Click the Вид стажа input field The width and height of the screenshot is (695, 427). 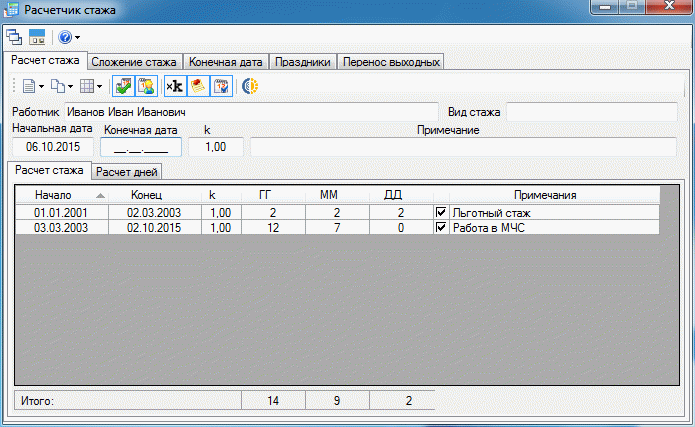[x=594, y=111]
